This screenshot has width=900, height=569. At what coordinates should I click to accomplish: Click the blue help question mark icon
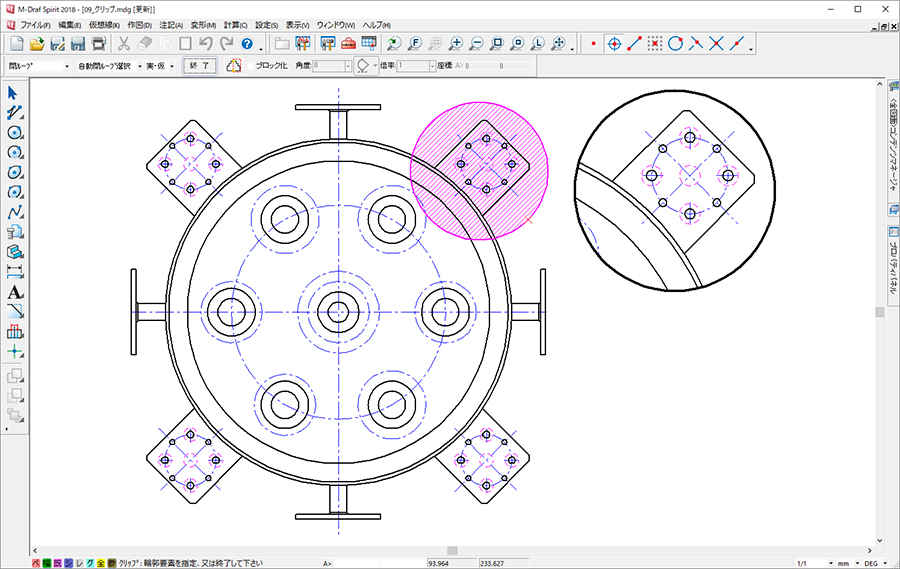tap(247, 44)
